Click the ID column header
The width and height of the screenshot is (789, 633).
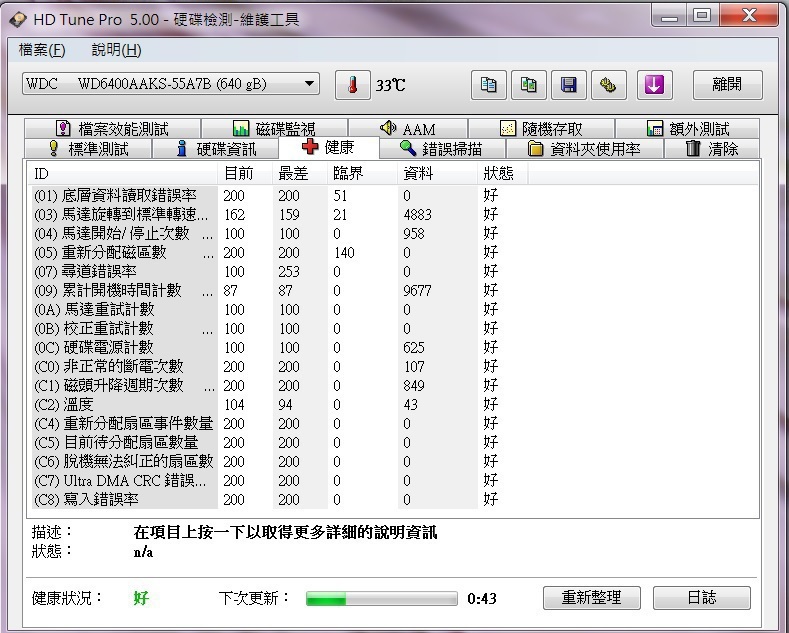123,174
